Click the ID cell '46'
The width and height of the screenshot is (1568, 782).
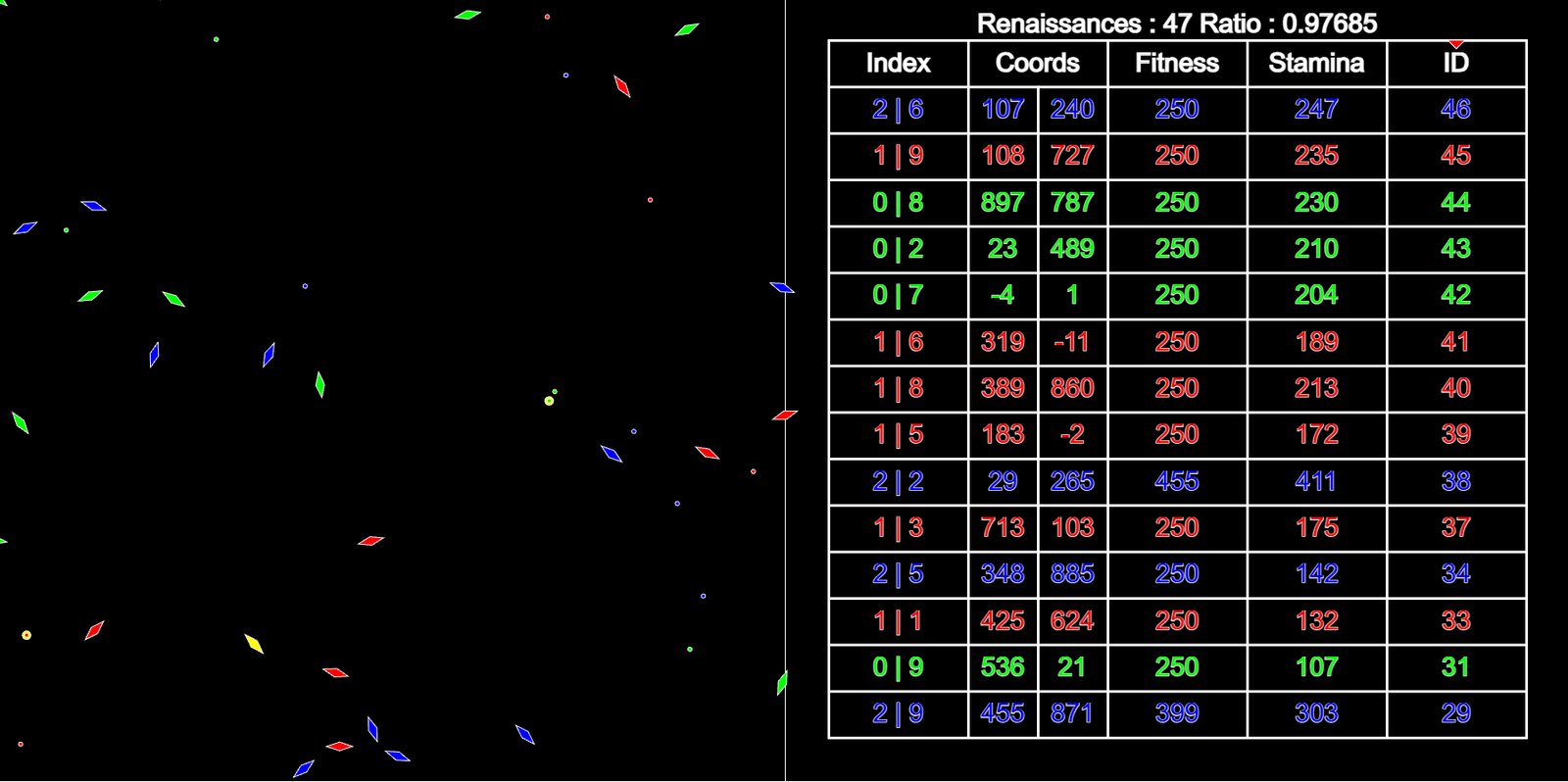coord(1455,109)
